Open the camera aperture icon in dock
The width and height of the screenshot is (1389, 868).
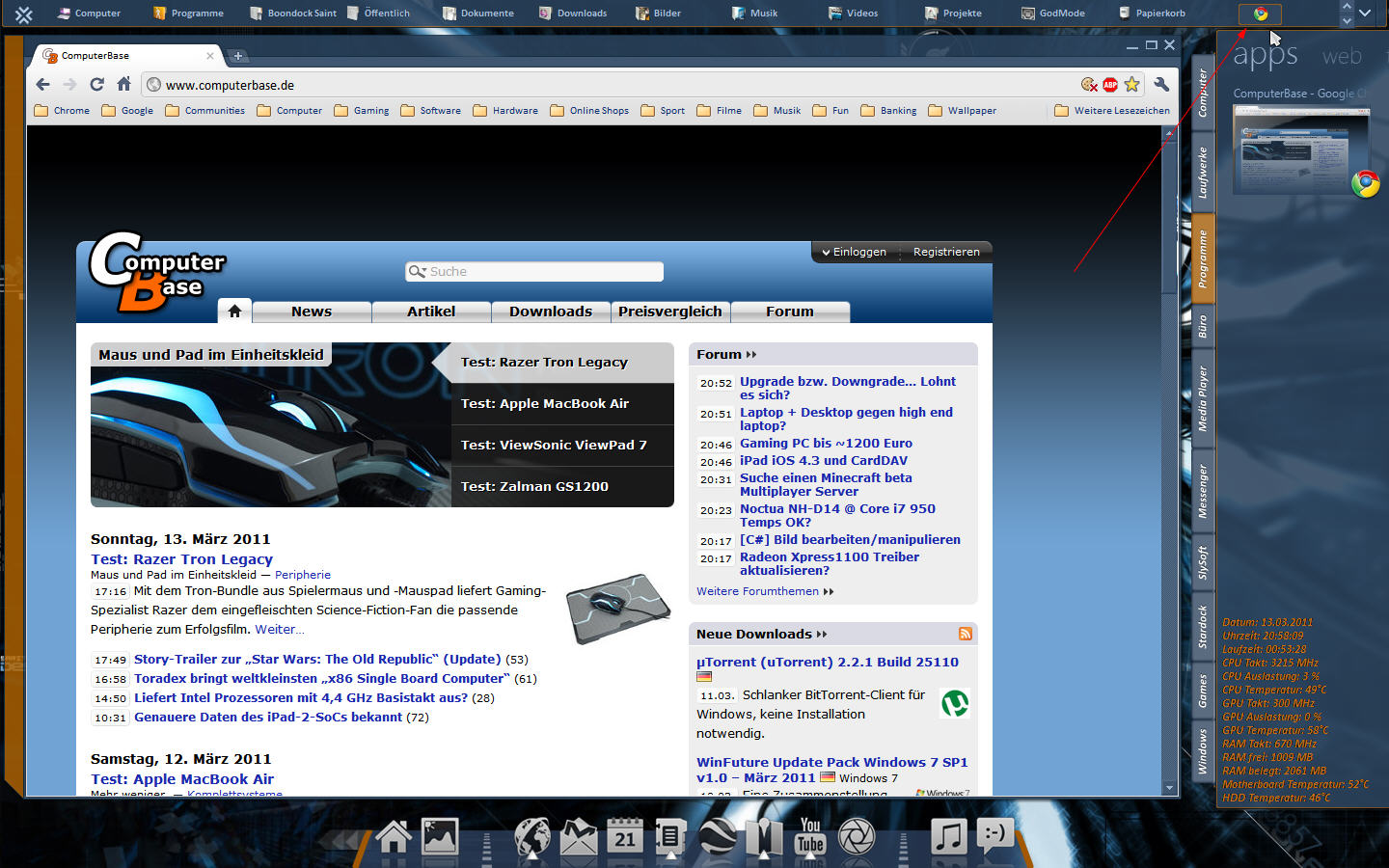tap(857, 836)
